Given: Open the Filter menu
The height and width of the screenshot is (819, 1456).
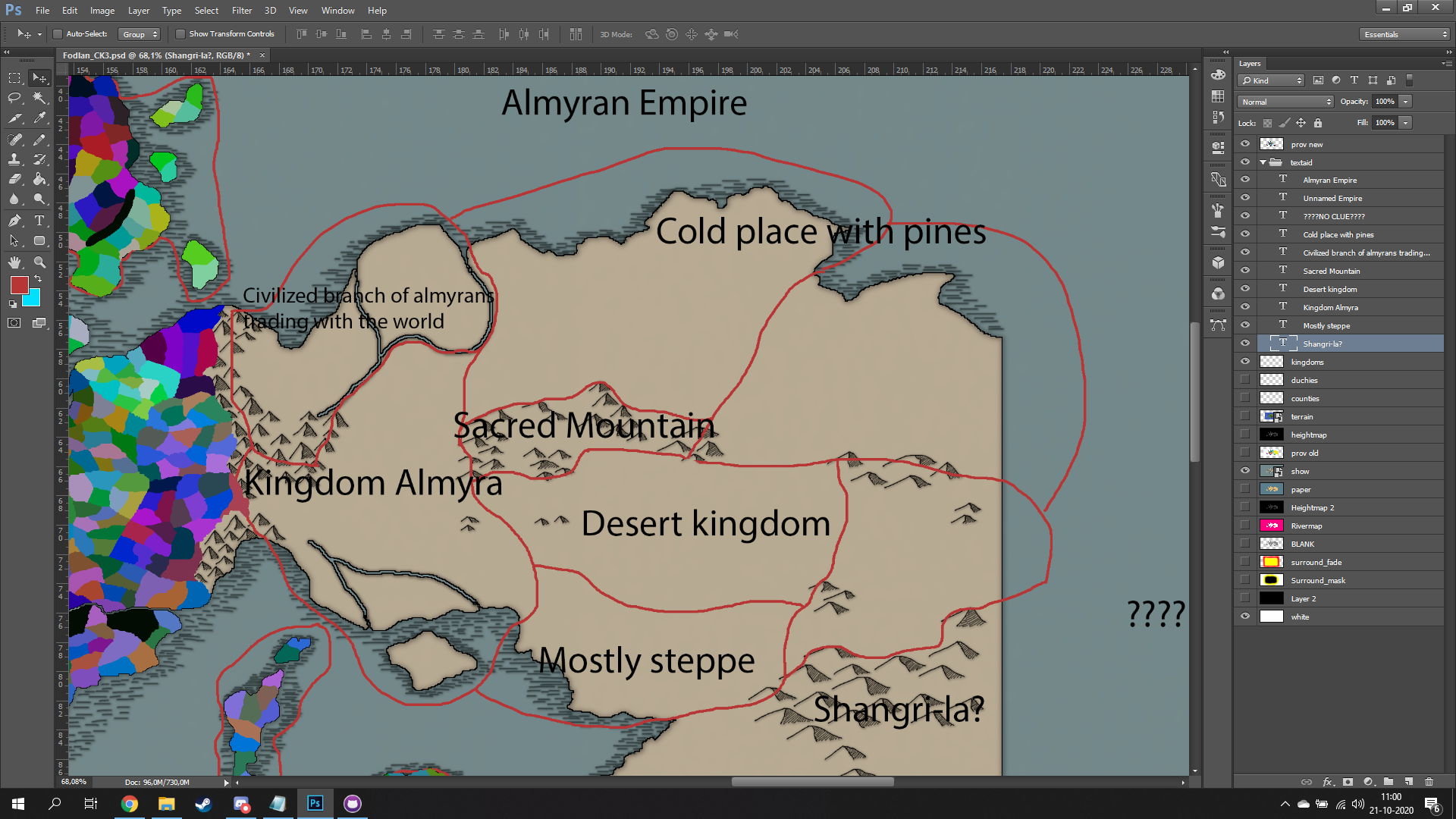Looking at the screenshot, I should [x=242, y=10].
